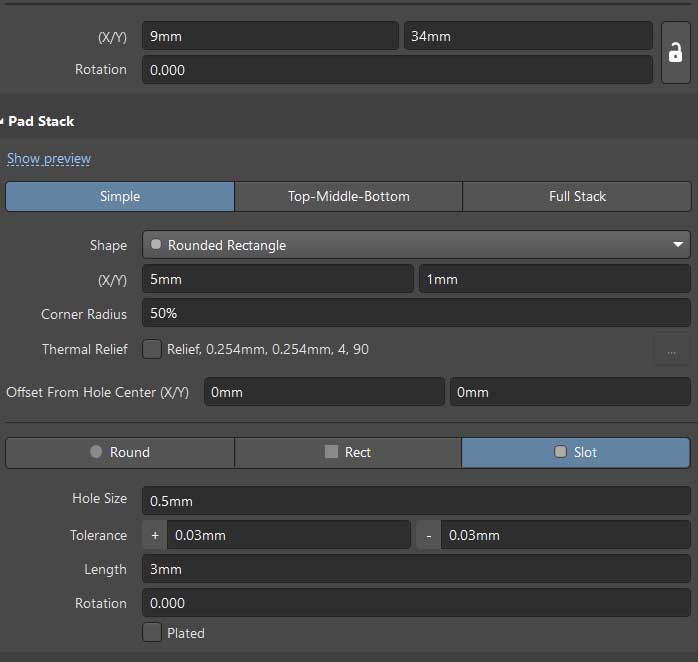The image size is (698, 662).
Task: Select Slot hole type
Action: 576,452
